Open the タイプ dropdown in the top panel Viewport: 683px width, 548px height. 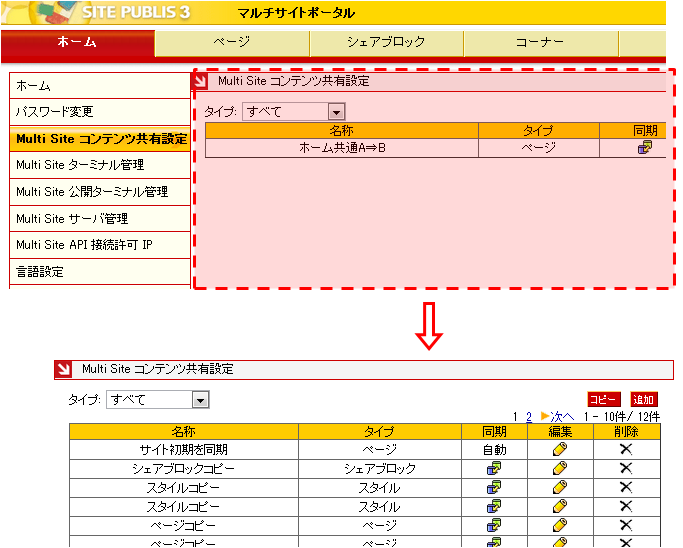pos(294,112)
